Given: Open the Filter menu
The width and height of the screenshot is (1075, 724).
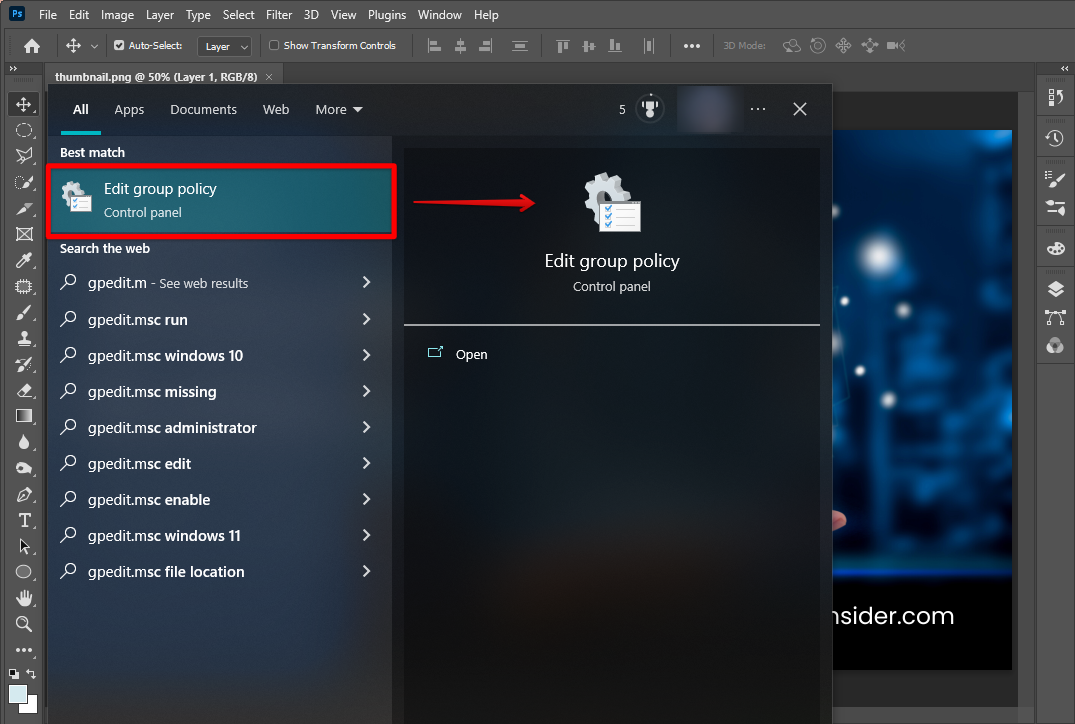Looking at the screenshot, I should [279, 15].
